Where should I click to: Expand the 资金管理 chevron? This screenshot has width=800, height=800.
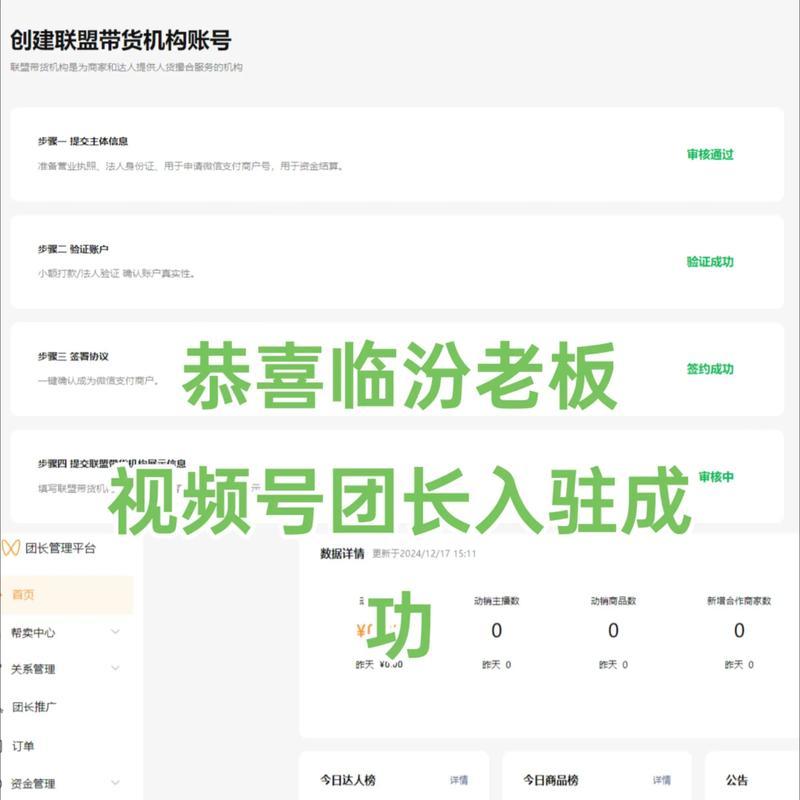[x=115, y=782]
